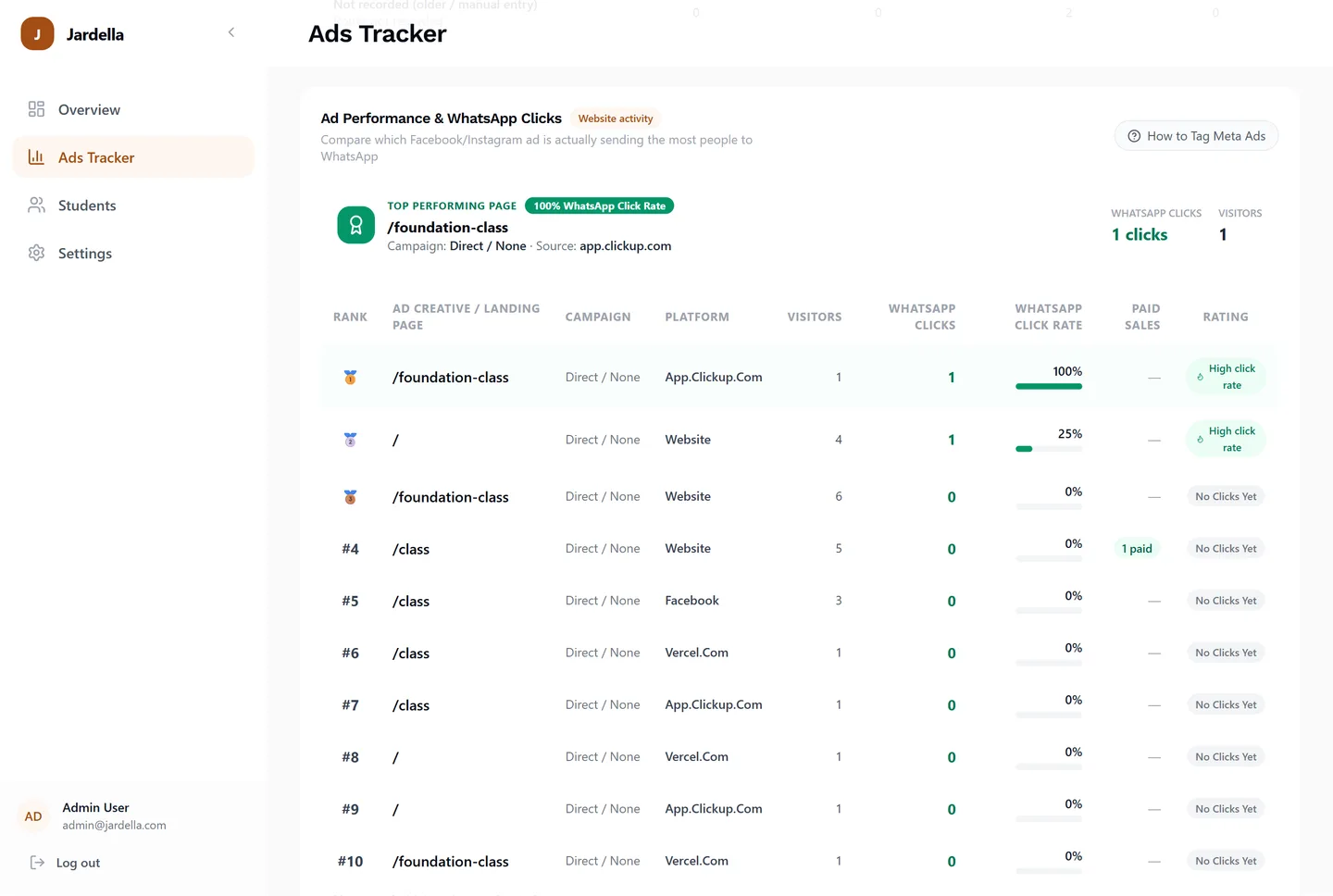Click the 100% click rate progress bar
Screen dimensions: 1333x896
click(x=1049, y=387)
